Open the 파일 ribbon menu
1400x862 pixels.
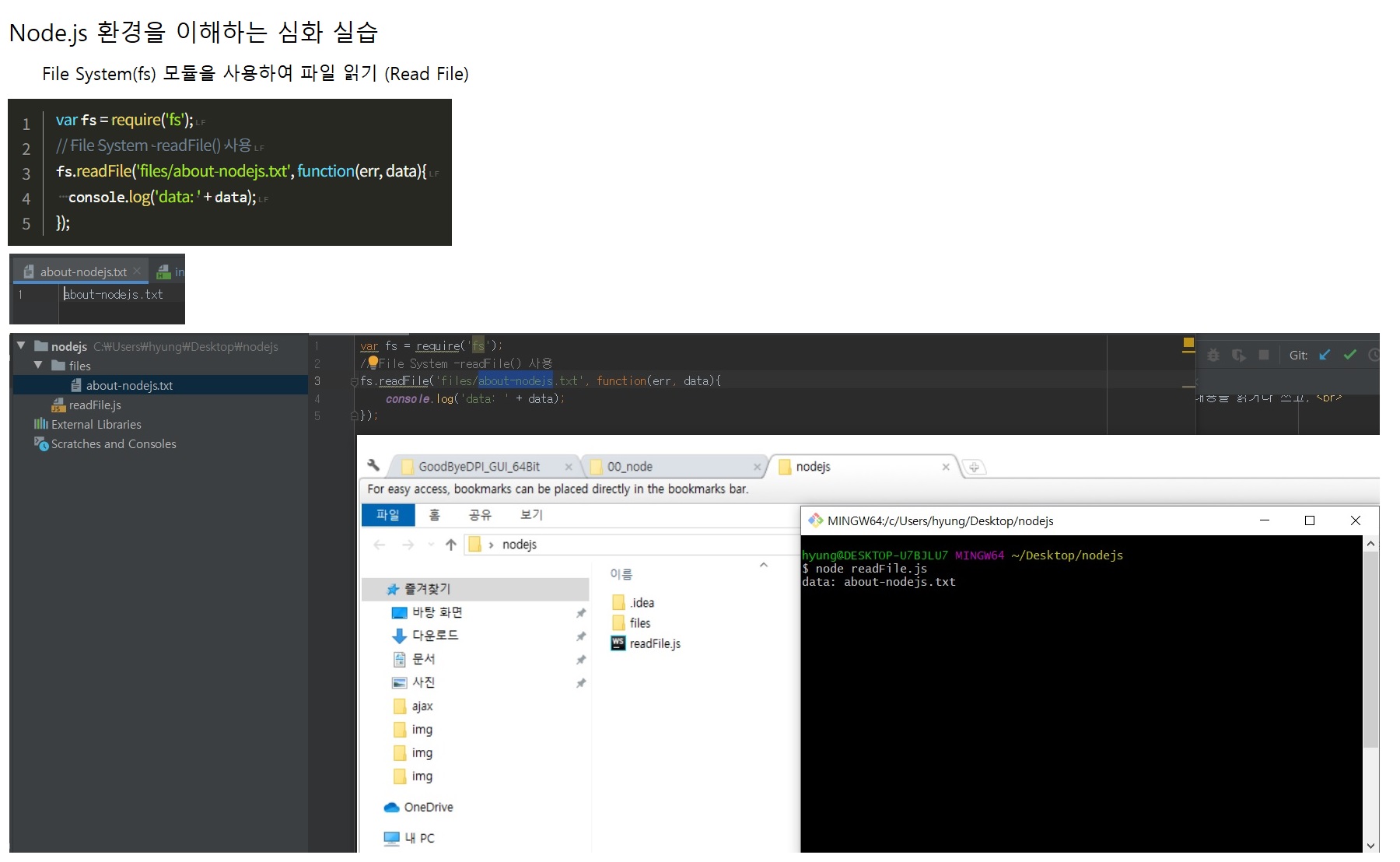(x=387, y=515)
